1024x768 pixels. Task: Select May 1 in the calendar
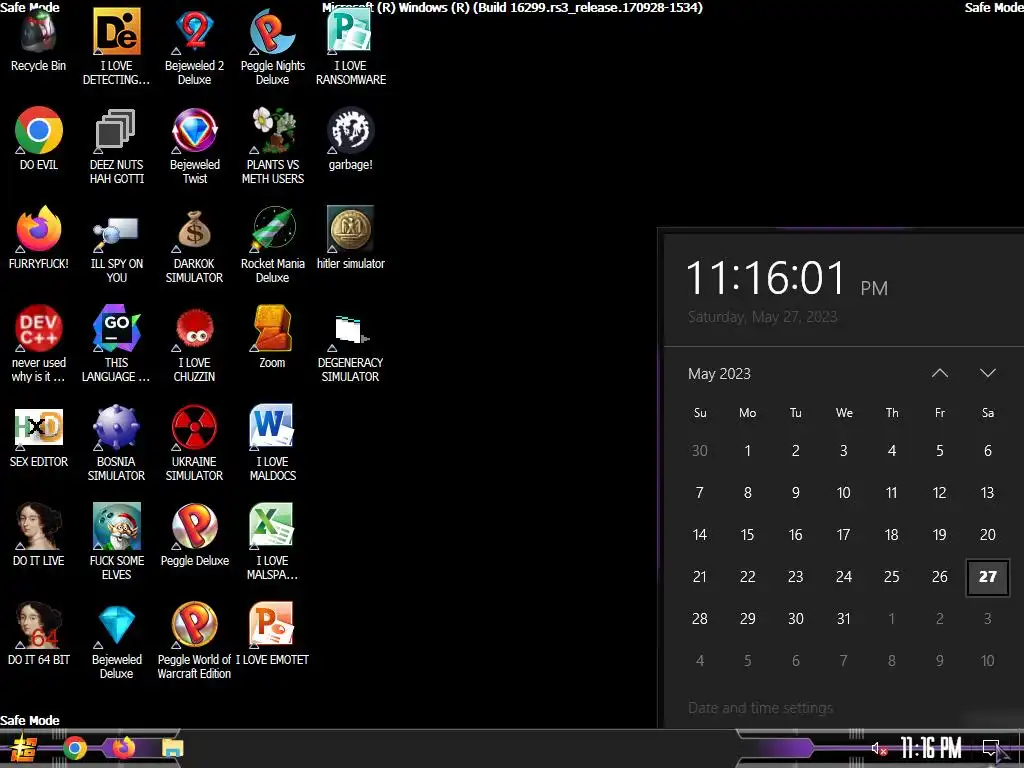[x=748, y=451]
